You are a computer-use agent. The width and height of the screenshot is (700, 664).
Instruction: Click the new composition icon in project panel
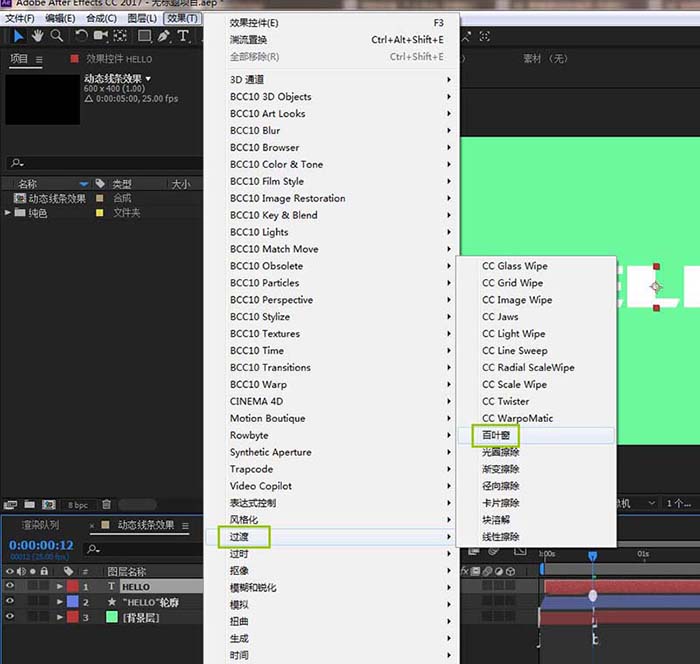49,505
